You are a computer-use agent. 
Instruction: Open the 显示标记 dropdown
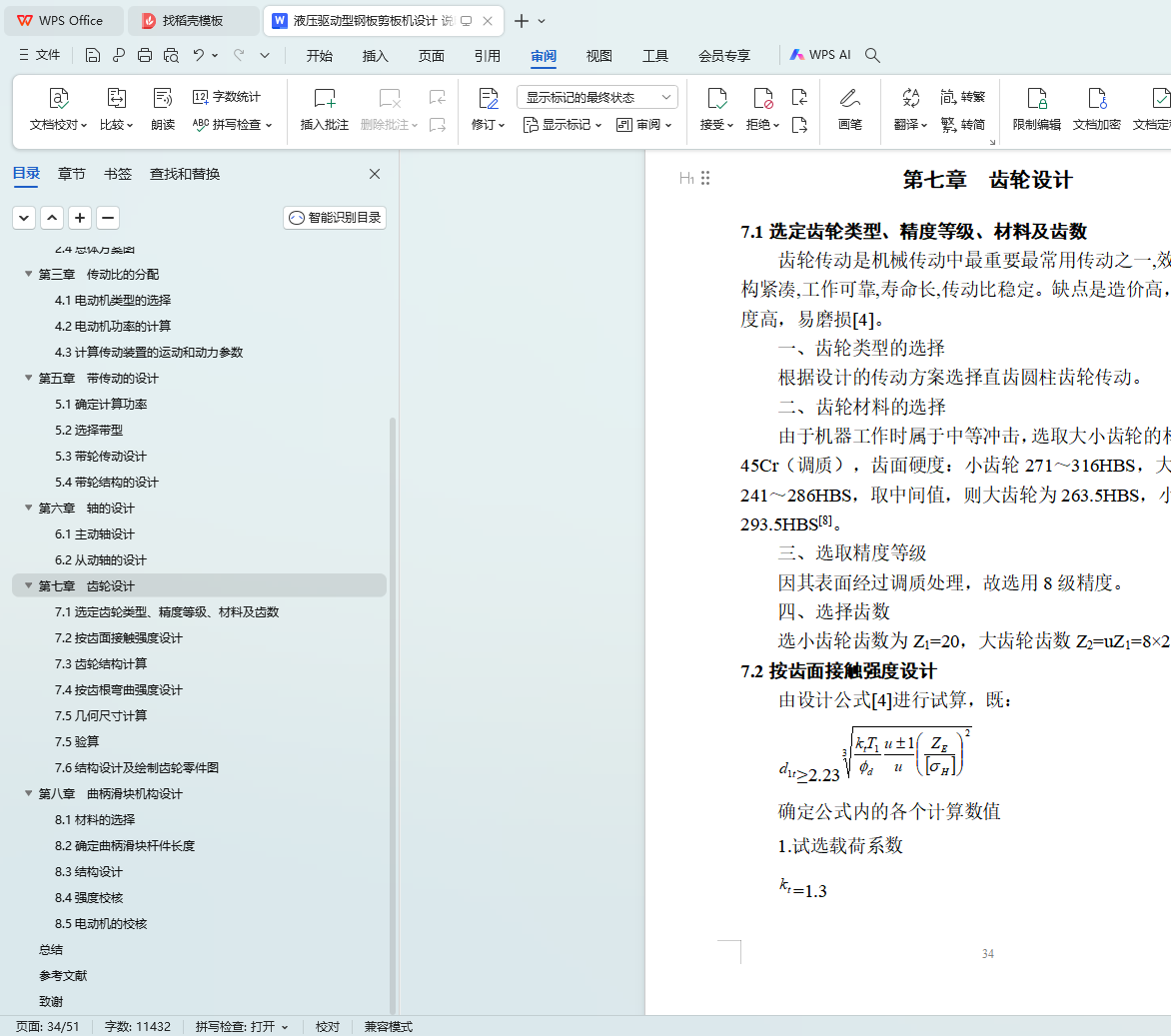pyautogui.click(x=563, y=125)
